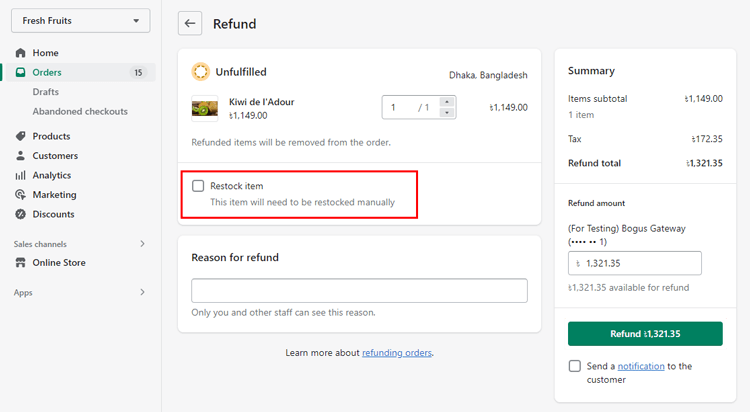Open the Fresh Fruits store dropdown
The width and height of the screenshot is (750, 412).
coord(80,21)
